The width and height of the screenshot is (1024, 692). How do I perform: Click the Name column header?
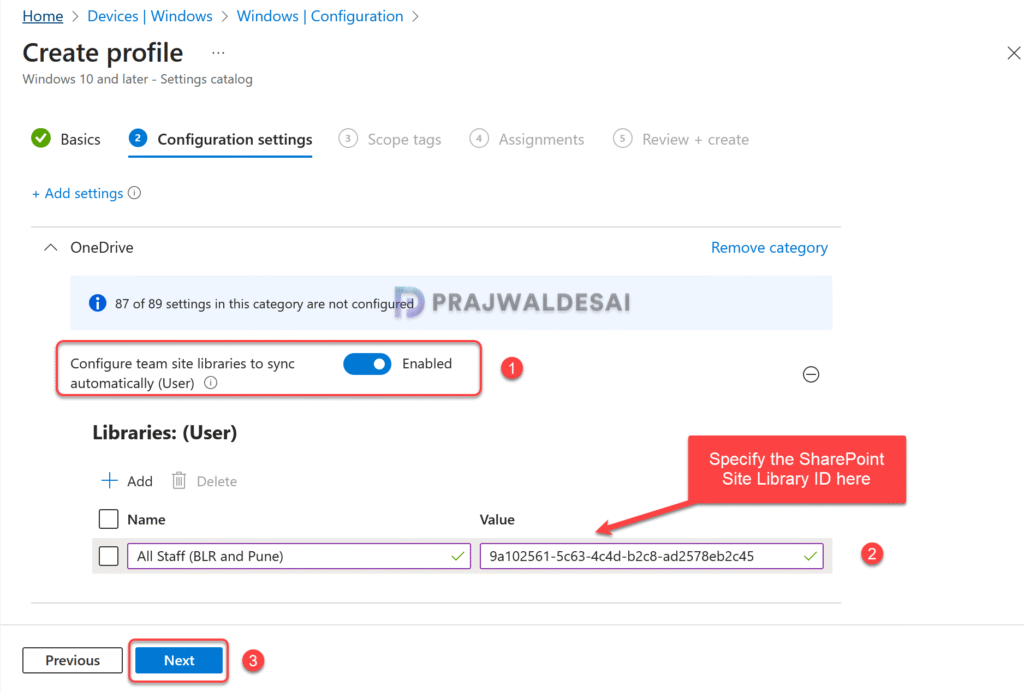(x=146, y=520)
